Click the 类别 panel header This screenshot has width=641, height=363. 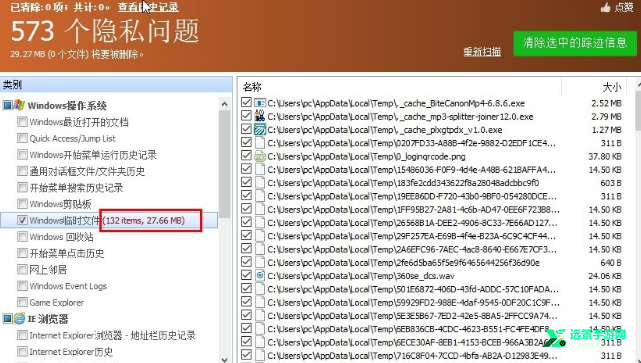pos(116,85)
